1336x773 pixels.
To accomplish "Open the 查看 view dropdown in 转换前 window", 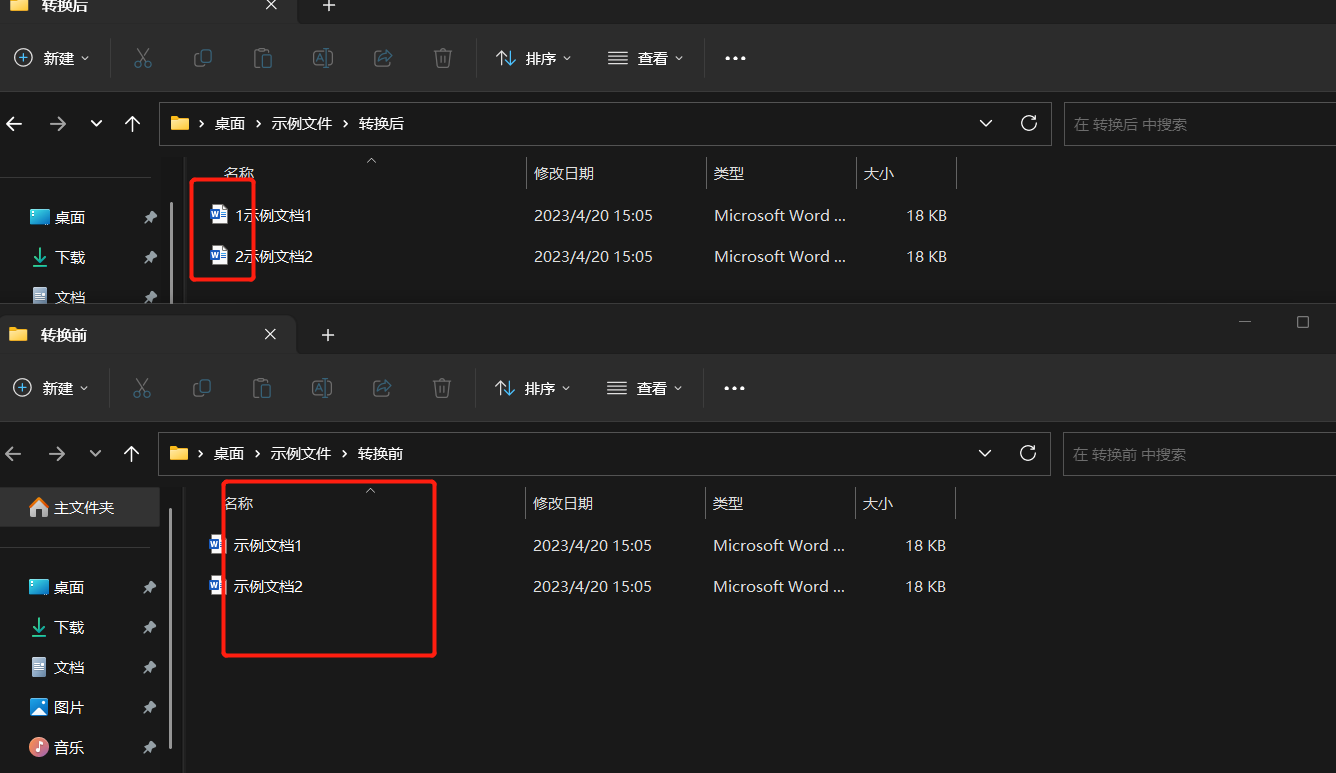I will [645, 388].
